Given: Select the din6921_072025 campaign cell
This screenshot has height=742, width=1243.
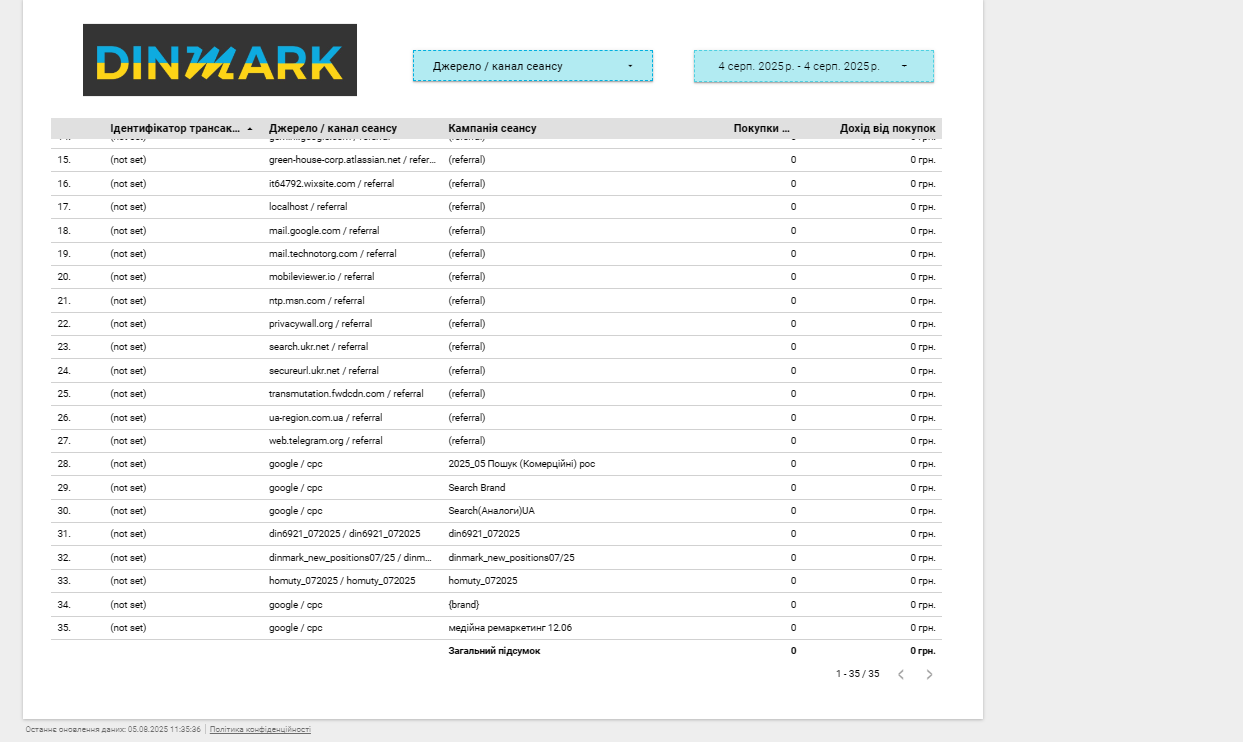Looking at the screenshot, I should 484,534.
